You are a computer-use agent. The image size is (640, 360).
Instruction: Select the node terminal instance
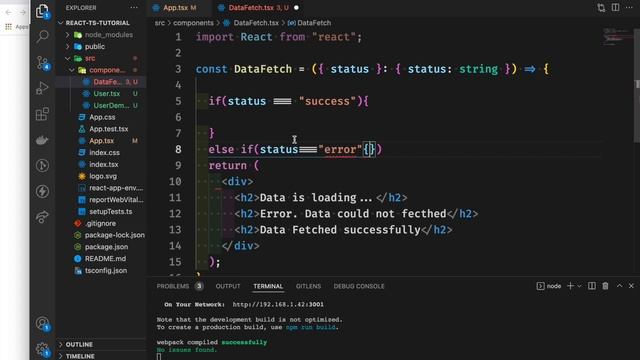point(549,286)
